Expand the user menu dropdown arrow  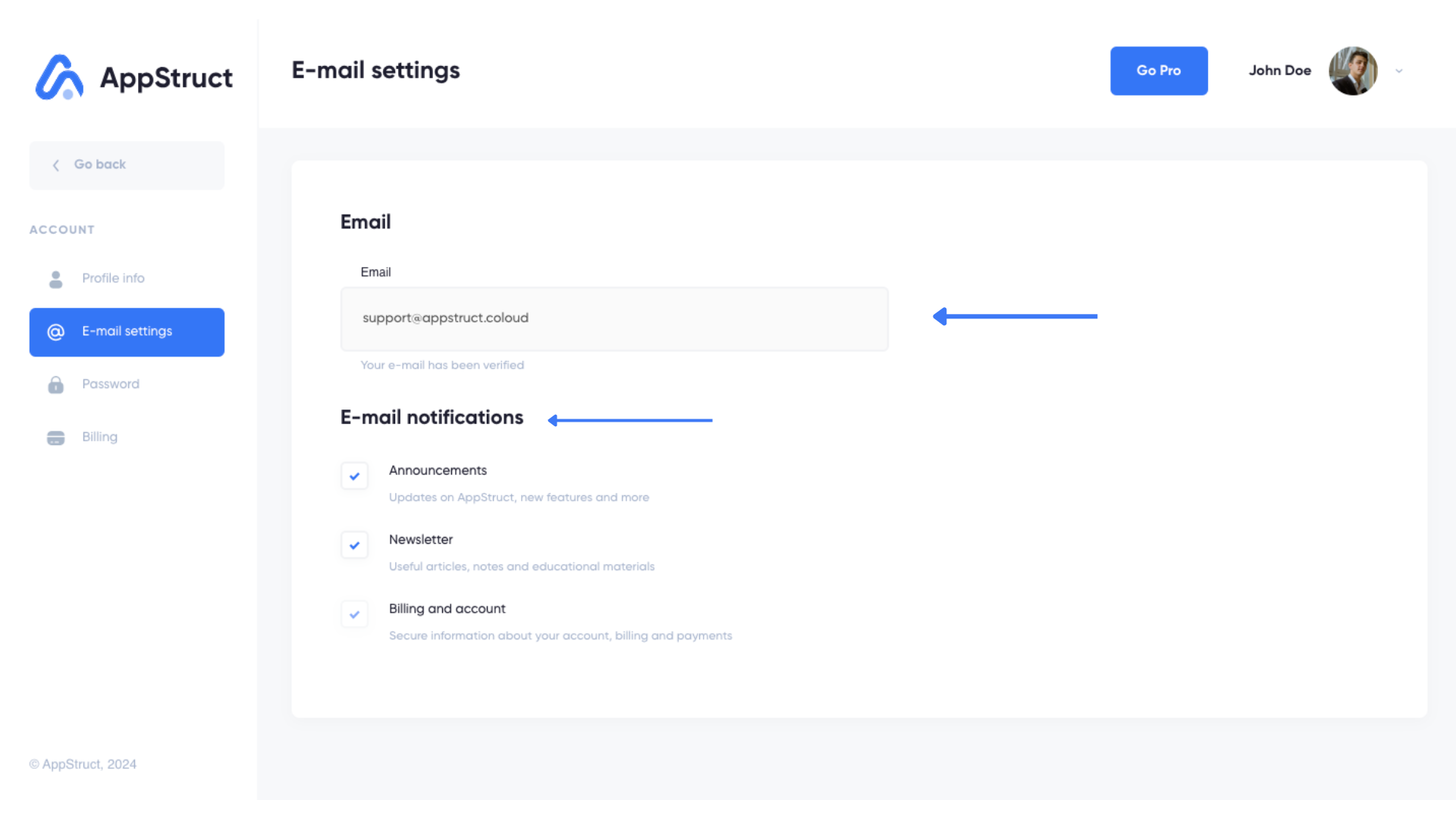[x=1399, y=71]
